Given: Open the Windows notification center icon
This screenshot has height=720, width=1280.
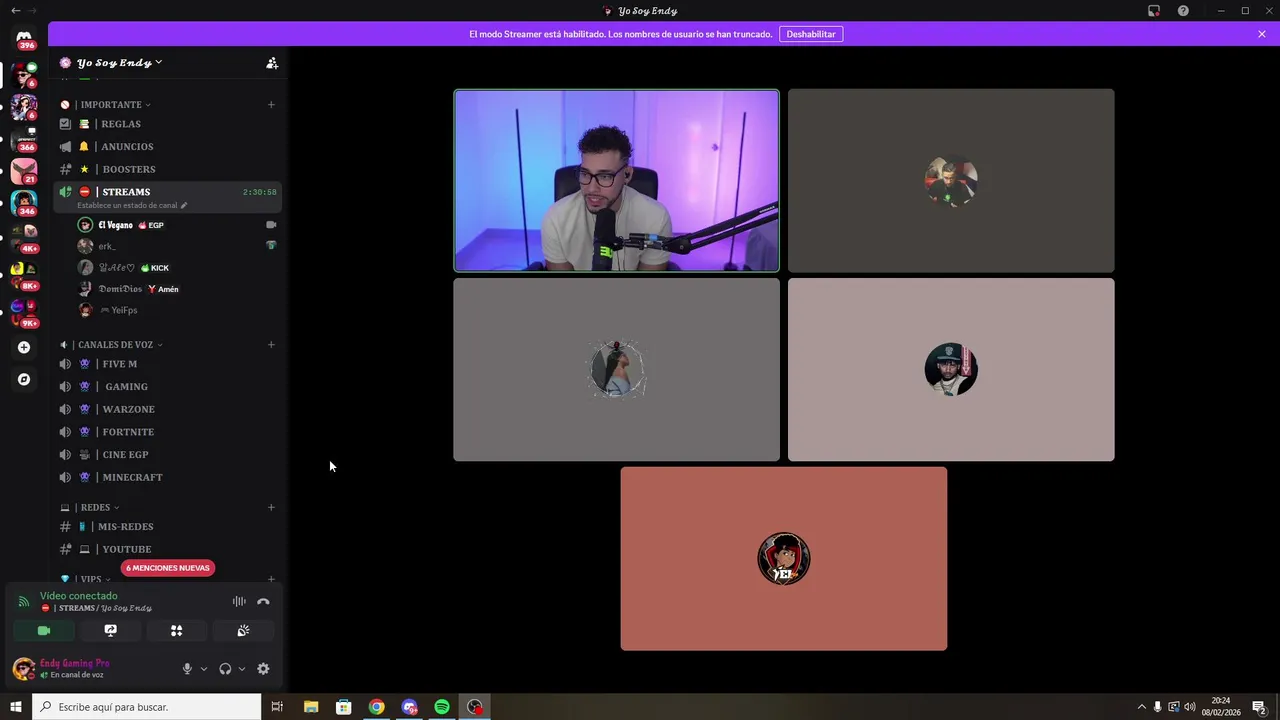Looking at the screenshot, I should (x=1260, y=707).
